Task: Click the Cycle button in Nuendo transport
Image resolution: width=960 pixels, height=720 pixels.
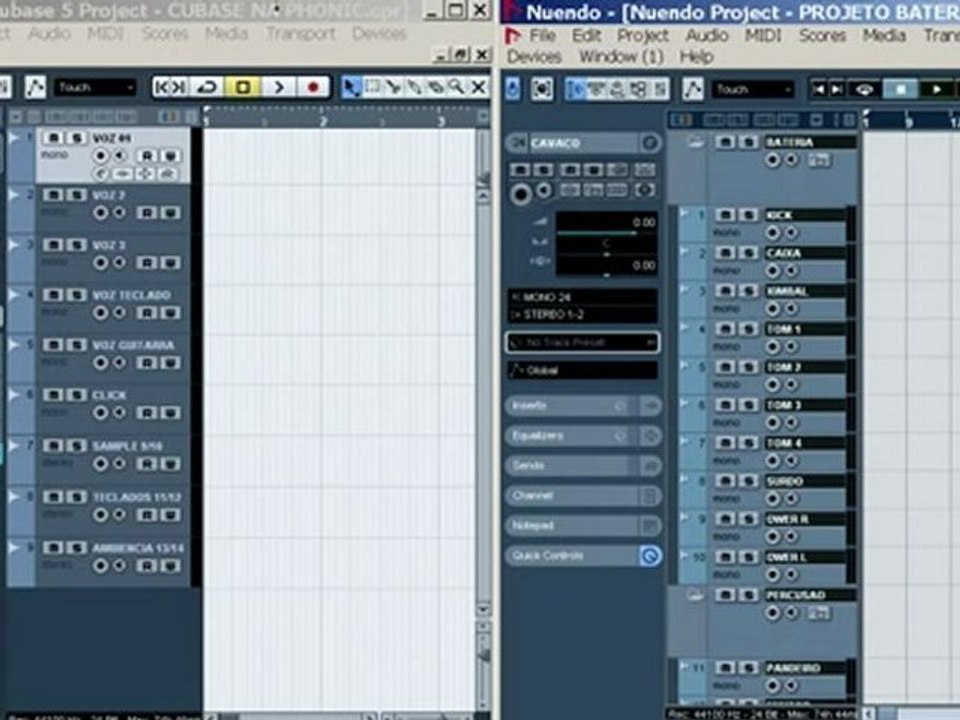Action: (x=864, y=90)
